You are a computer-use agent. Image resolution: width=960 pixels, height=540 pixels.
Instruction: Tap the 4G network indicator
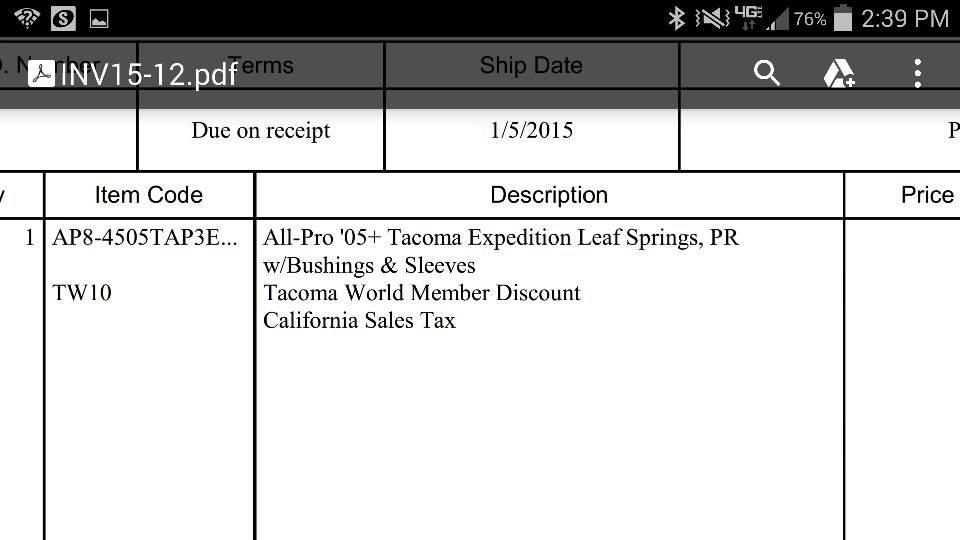coord(748,18)
